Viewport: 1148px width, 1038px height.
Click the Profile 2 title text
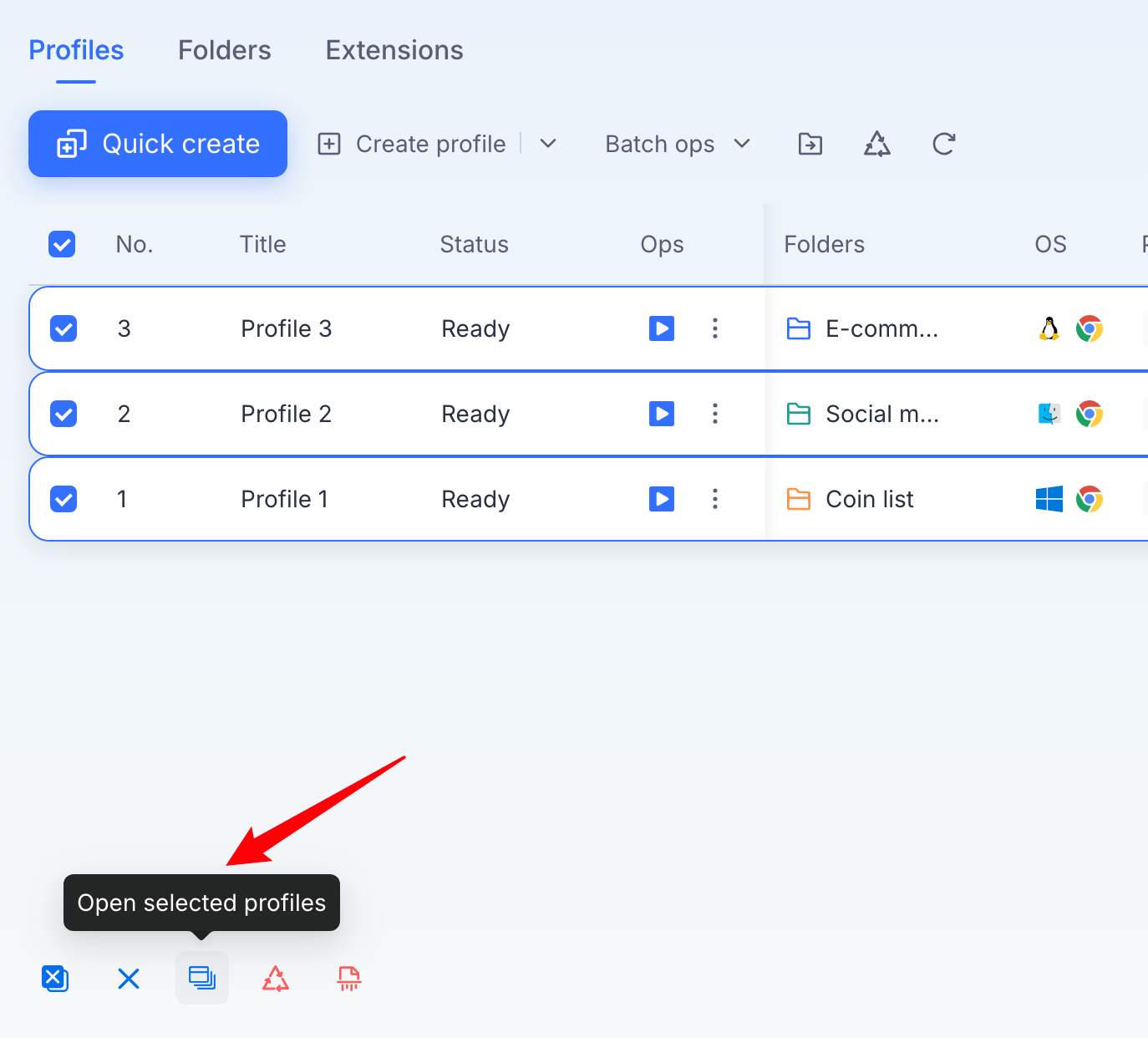287,414
